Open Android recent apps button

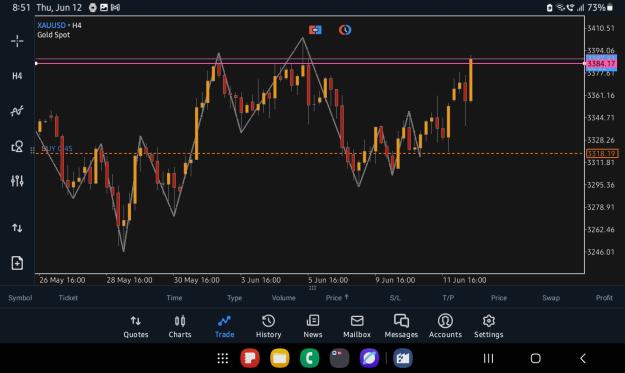click(x=488, y=358)
